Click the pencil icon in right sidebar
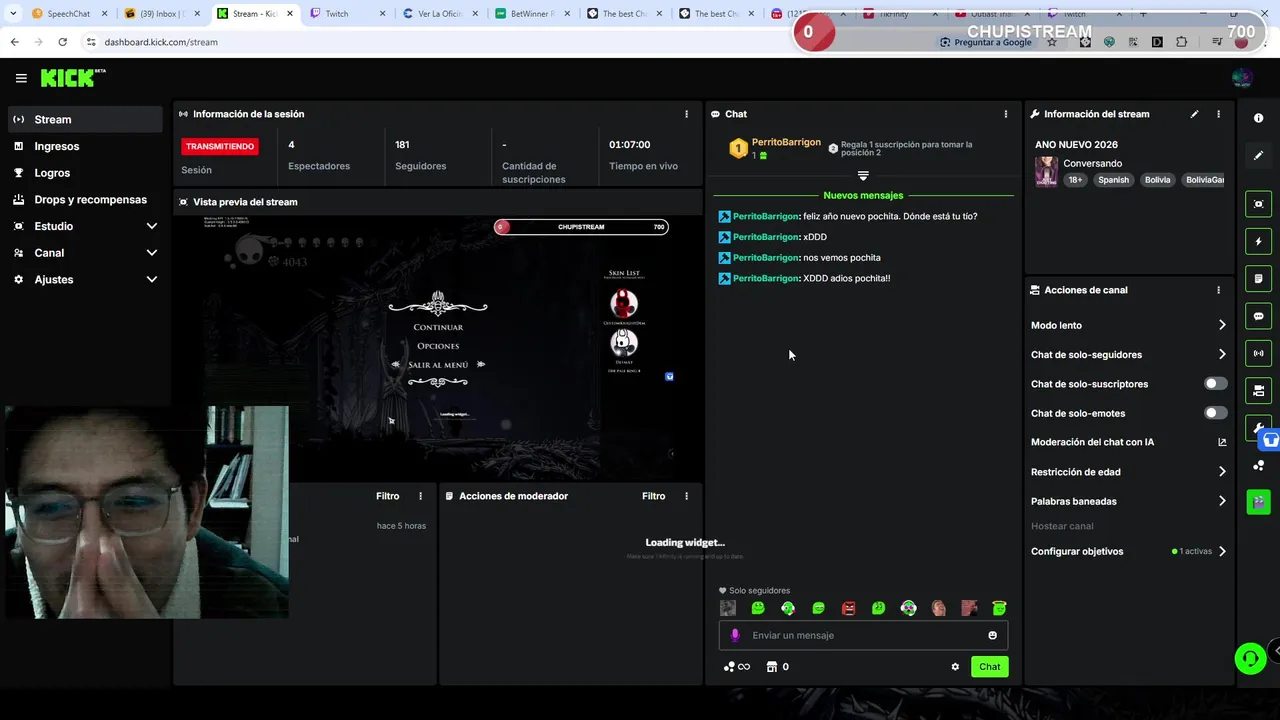Image resolution: width=1280 pixels, height=720 pixels. pos(1258,155)
